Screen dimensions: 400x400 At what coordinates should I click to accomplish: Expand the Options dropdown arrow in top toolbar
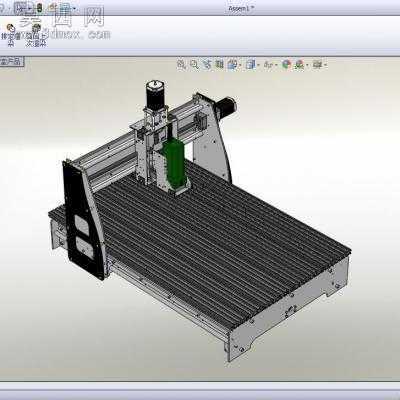click(x=75, y=8)
